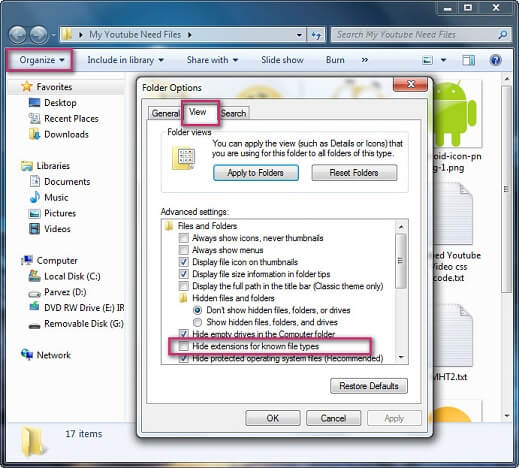Click the Explorer window scrollbar thumb
The height and width of the screenshot is (468, 519).
click(x=507, y=189)
